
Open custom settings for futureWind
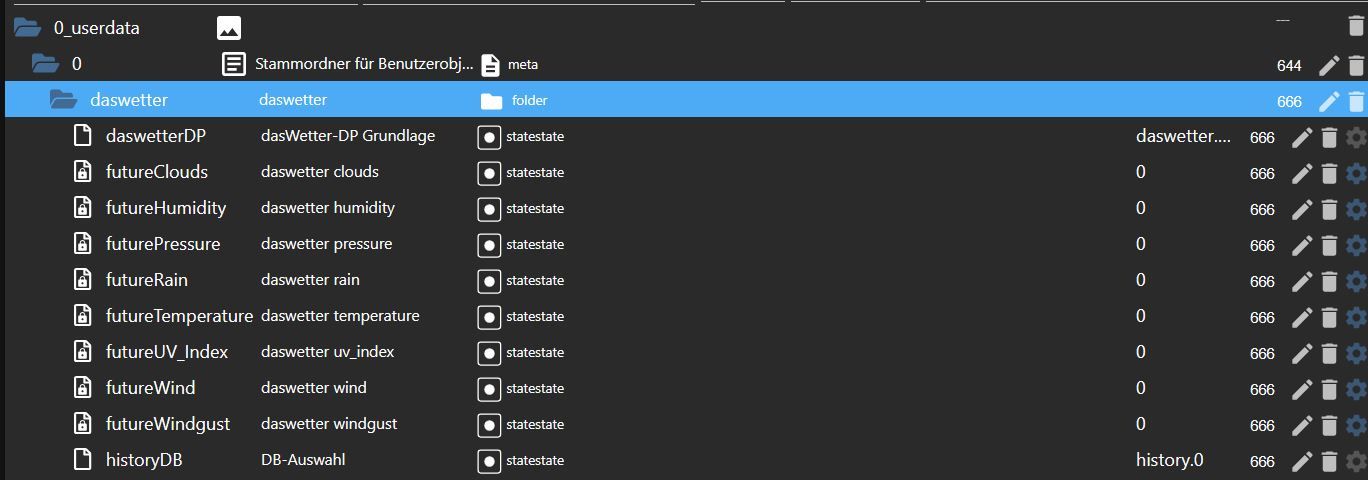(x=1356, y=389)
